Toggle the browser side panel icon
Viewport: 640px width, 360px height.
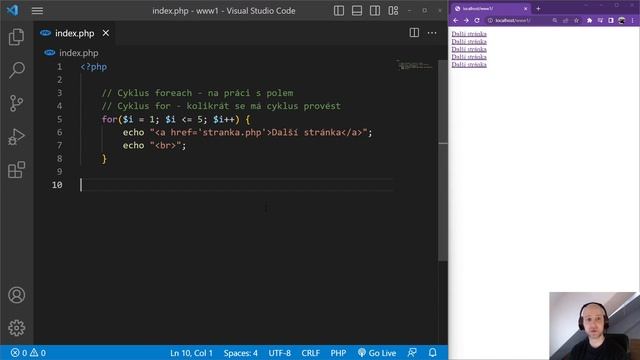pos(611,20)
